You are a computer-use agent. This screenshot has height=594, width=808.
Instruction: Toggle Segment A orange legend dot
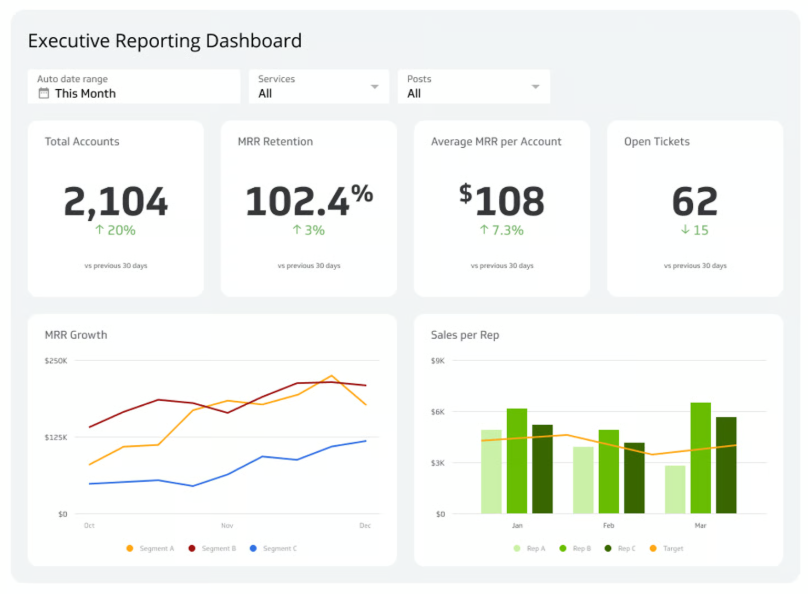coord(130,548)
